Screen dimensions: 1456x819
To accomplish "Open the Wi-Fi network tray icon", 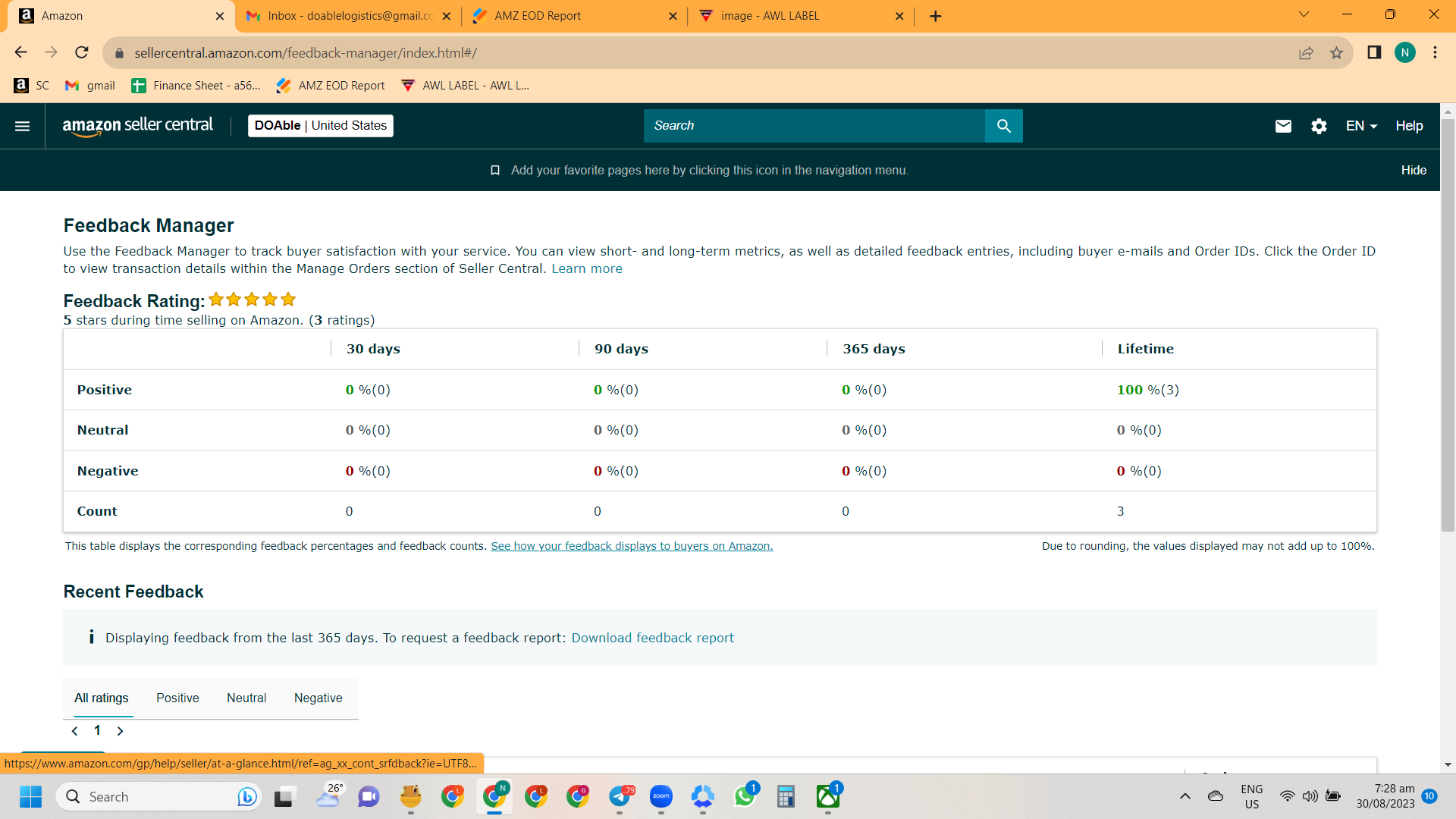I will [1288, 796].
